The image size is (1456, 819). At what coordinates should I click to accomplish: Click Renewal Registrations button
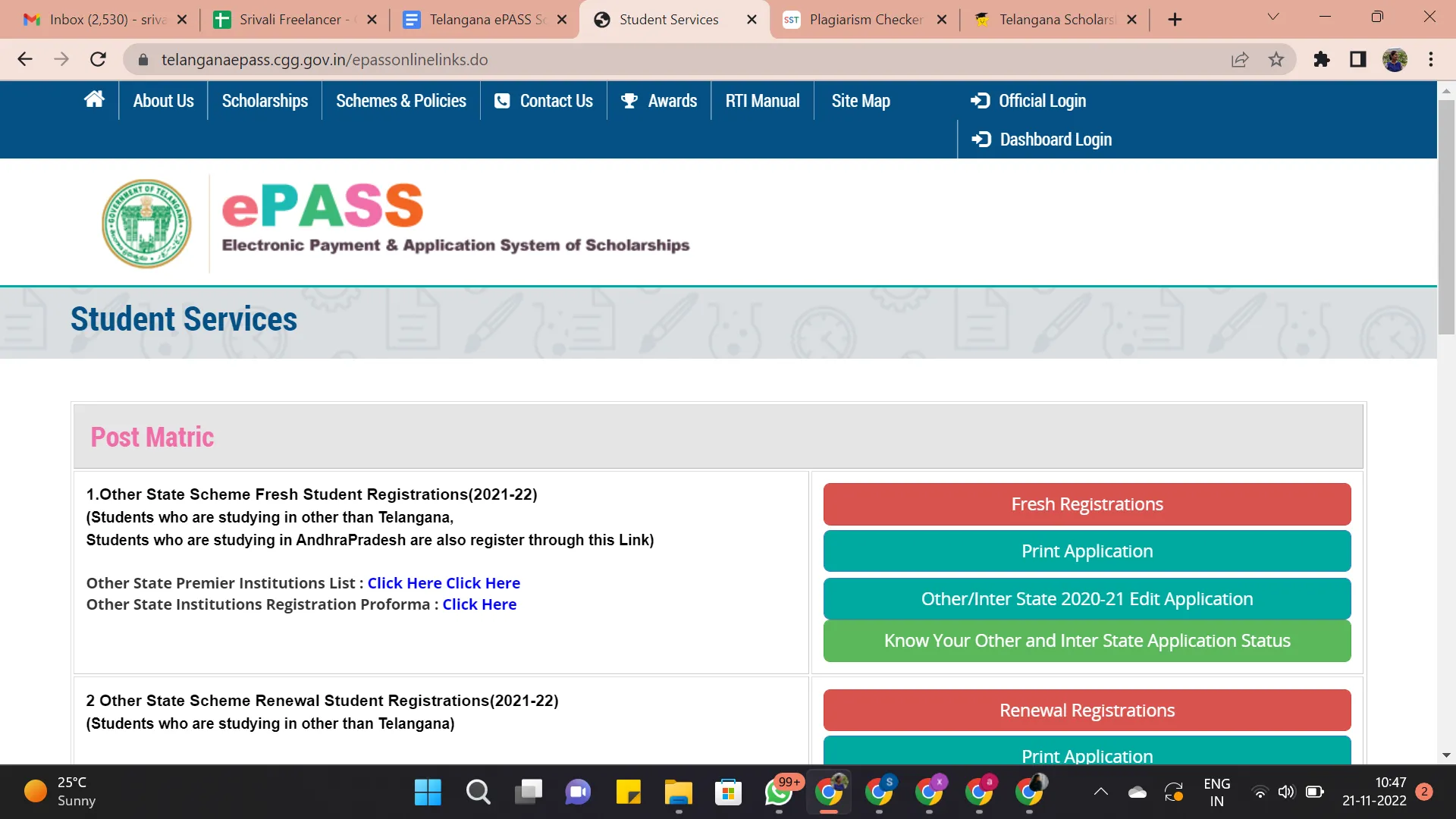1087,711
